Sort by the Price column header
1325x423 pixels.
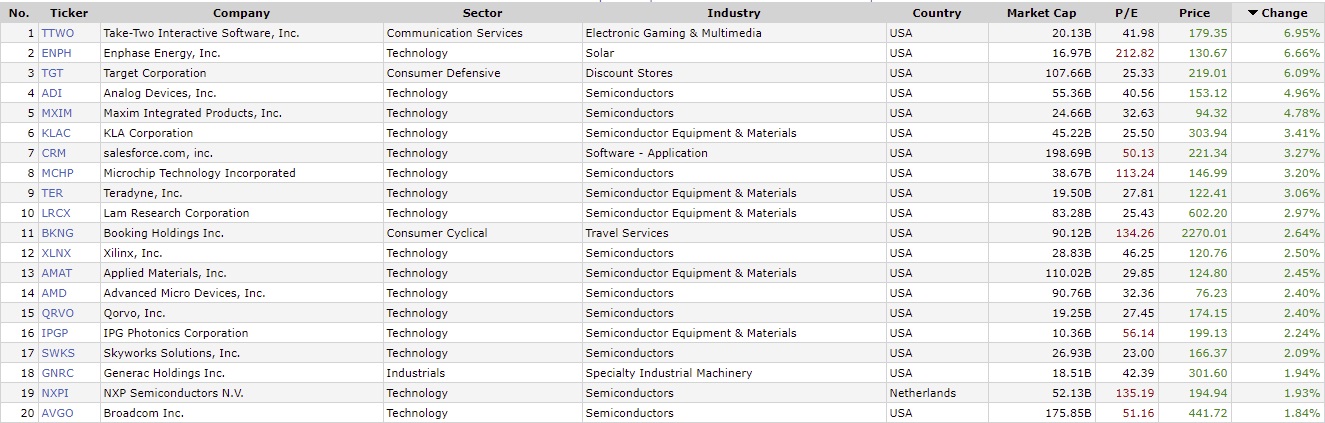pos(1195,13)
